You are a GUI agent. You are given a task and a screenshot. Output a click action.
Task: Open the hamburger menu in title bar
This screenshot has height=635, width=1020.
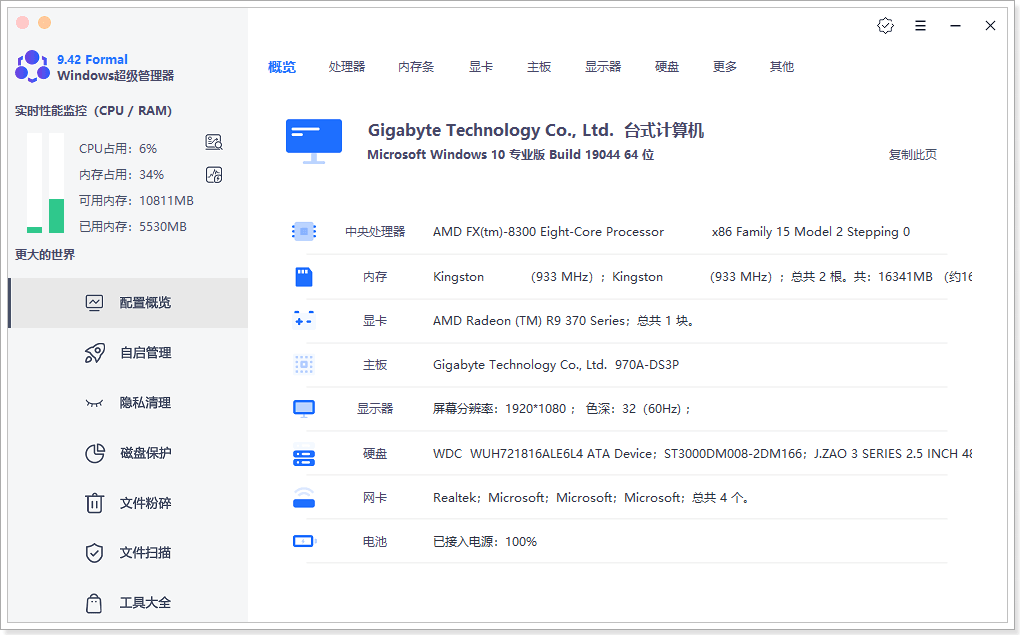920,25
